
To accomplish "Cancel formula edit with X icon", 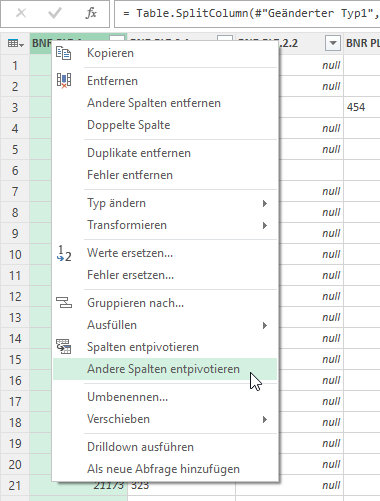I will (21, 13).
